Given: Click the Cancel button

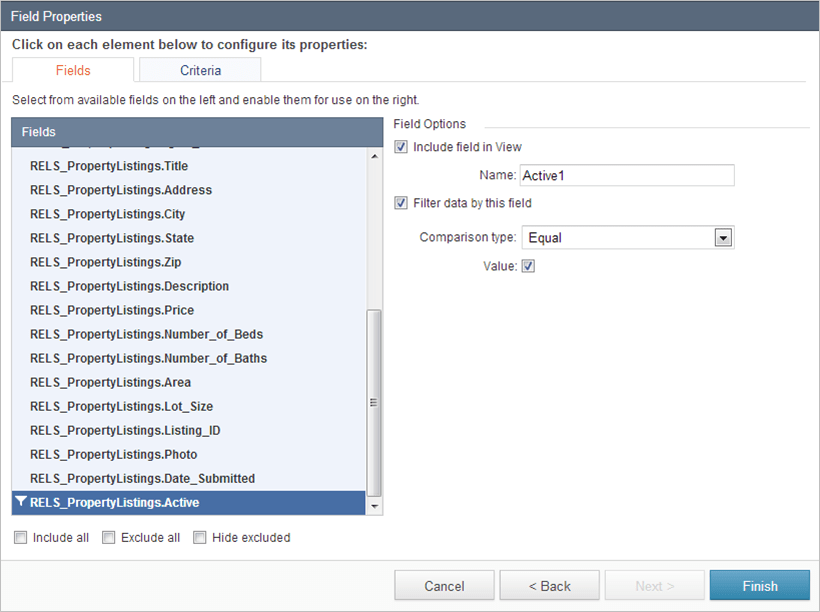Looking at the screenshot, I should [444, 585].
